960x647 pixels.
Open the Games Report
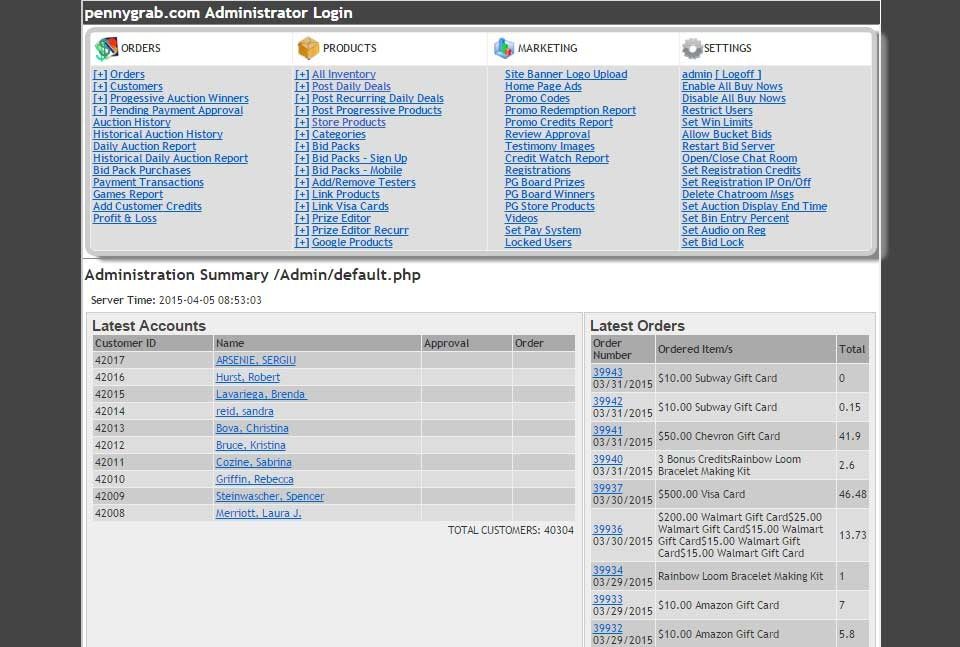pyautogui.click(x=128, y=194)
